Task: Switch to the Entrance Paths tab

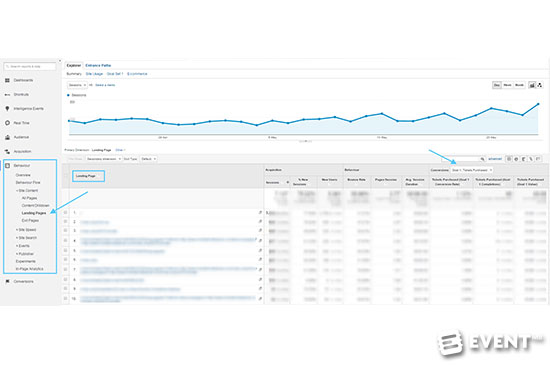Action: click(x=98, y=66)
